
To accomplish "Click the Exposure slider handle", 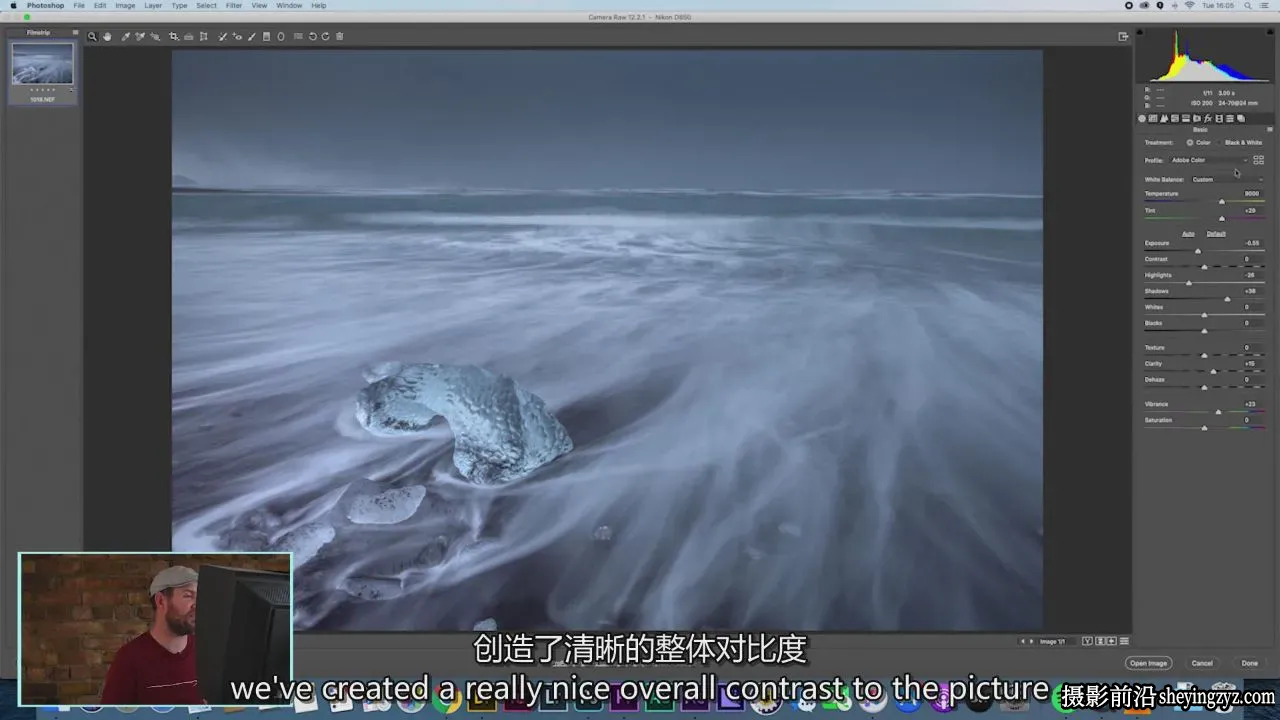I will click(x=1198, y=251).
